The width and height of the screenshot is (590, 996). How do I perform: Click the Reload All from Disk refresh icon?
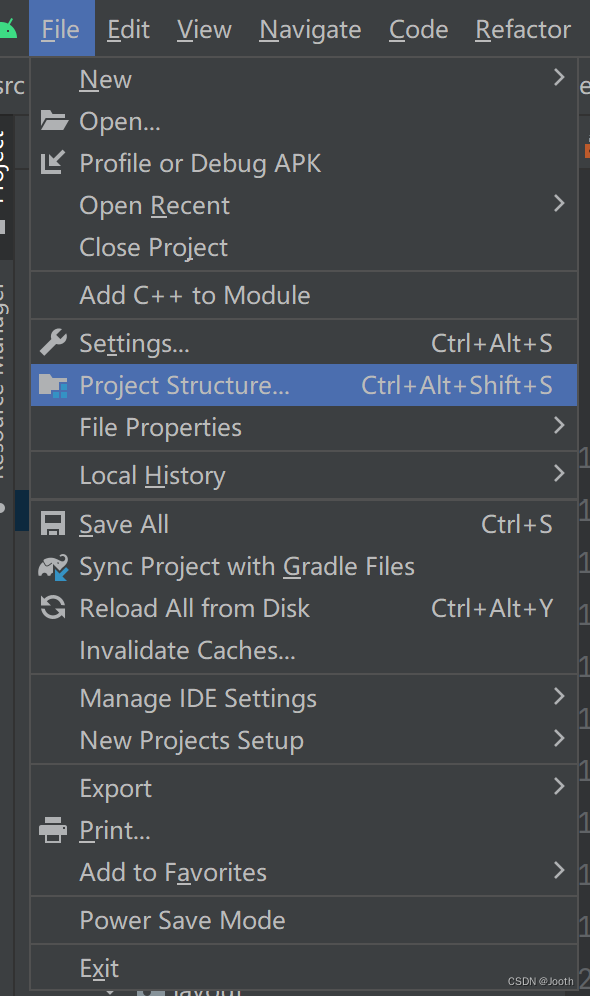click(52, 608)
